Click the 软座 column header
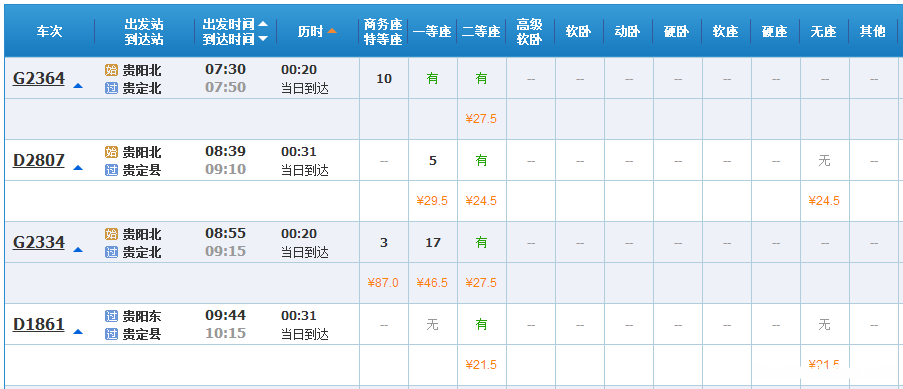Image resolution: width=903 pixels, height=389 pixels. click(726, 32)
